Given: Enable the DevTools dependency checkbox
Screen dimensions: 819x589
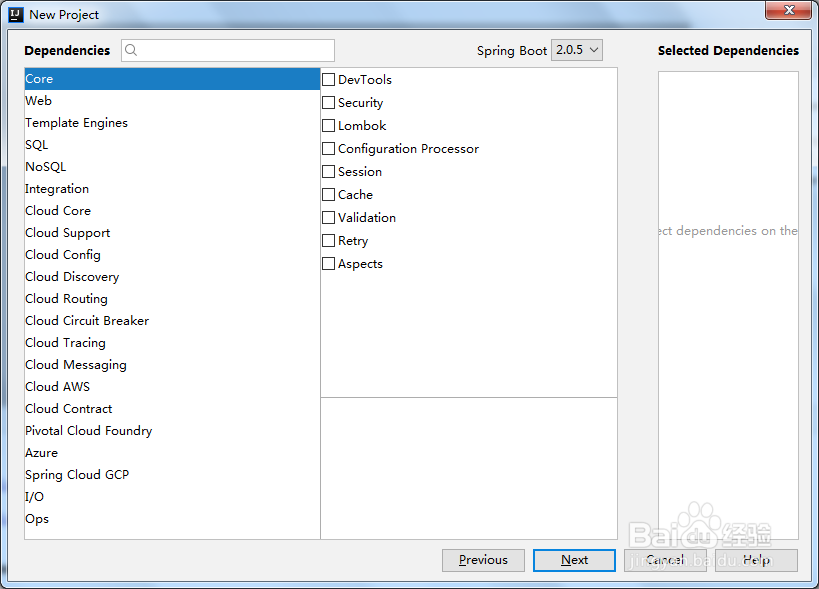Looking at the screenshot, I should [x=329, y=79].
